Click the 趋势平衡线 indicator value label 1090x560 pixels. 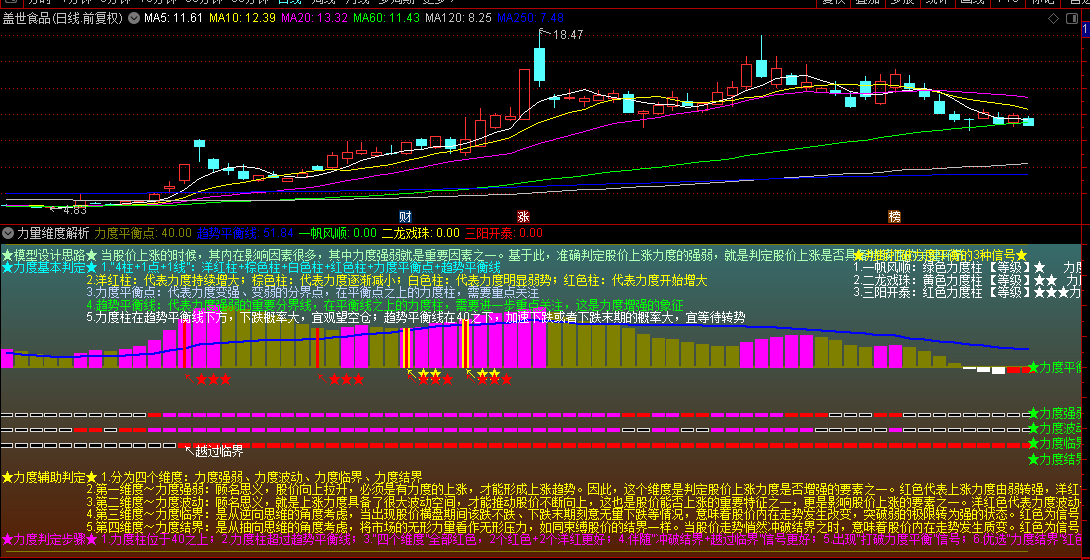pos(245,232)
